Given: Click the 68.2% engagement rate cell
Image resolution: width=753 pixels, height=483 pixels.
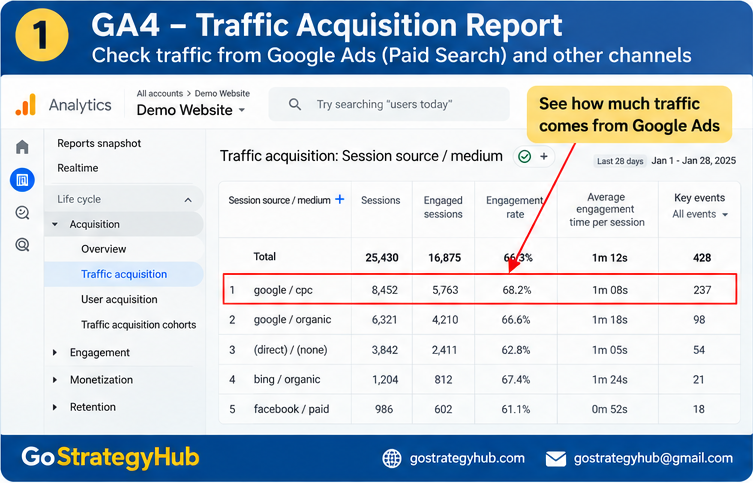Looking at the screenshot, I should (x=517, y=290).
